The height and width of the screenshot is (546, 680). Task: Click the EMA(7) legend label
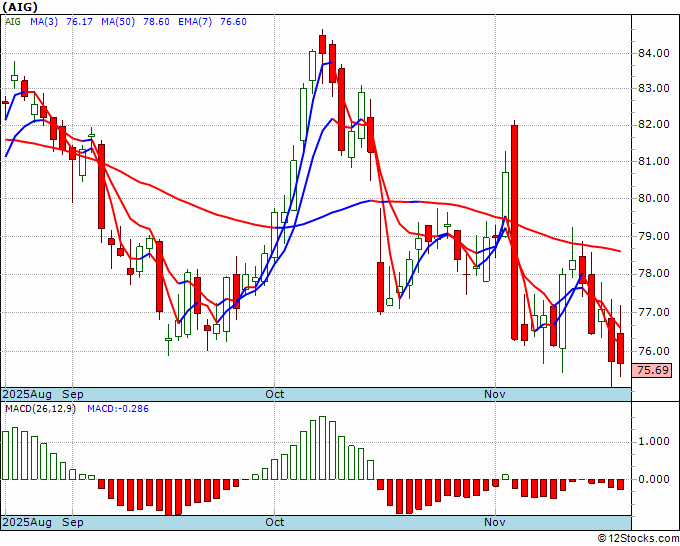195,22
